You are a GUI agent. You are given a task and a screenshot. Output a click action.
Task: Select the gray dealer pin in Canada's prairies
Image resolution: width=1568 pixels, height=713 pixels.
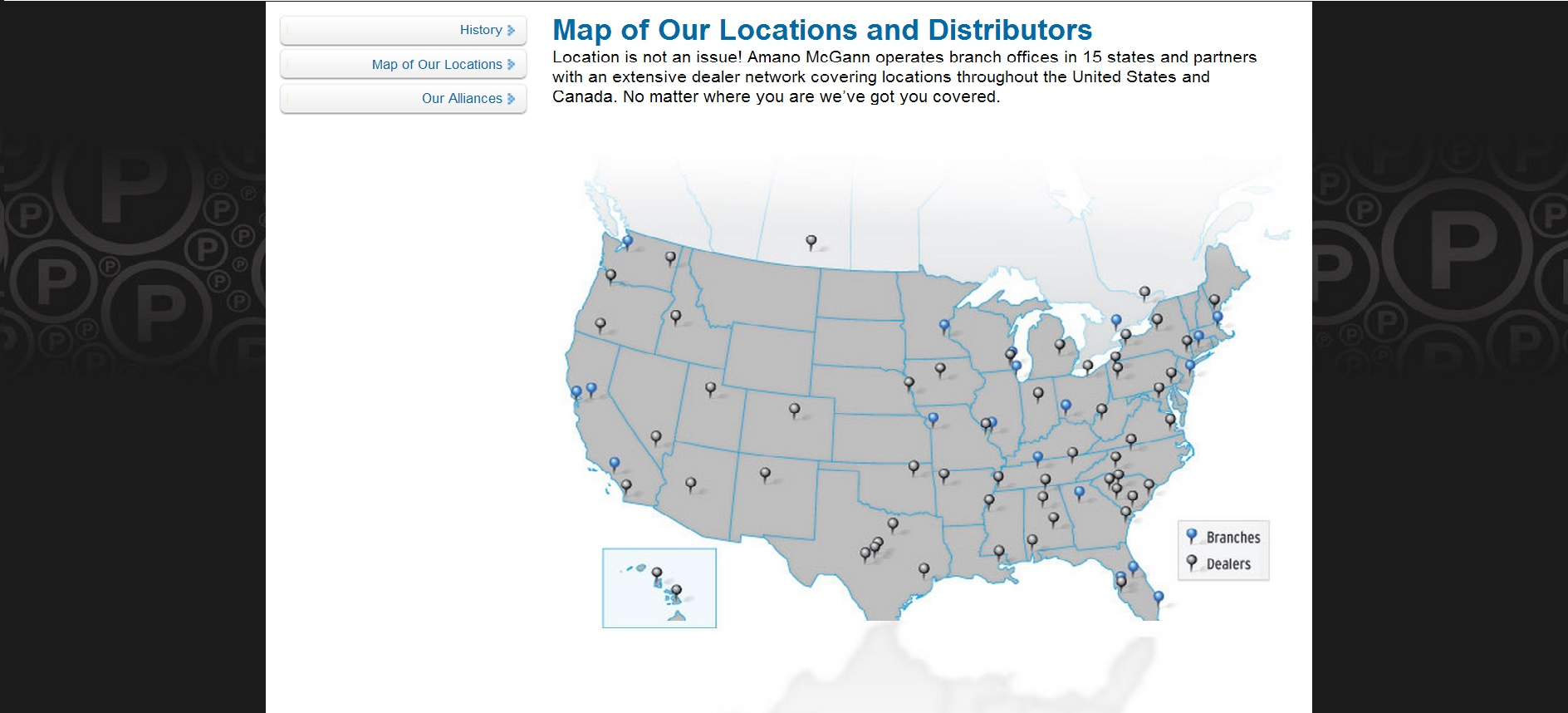811,241
